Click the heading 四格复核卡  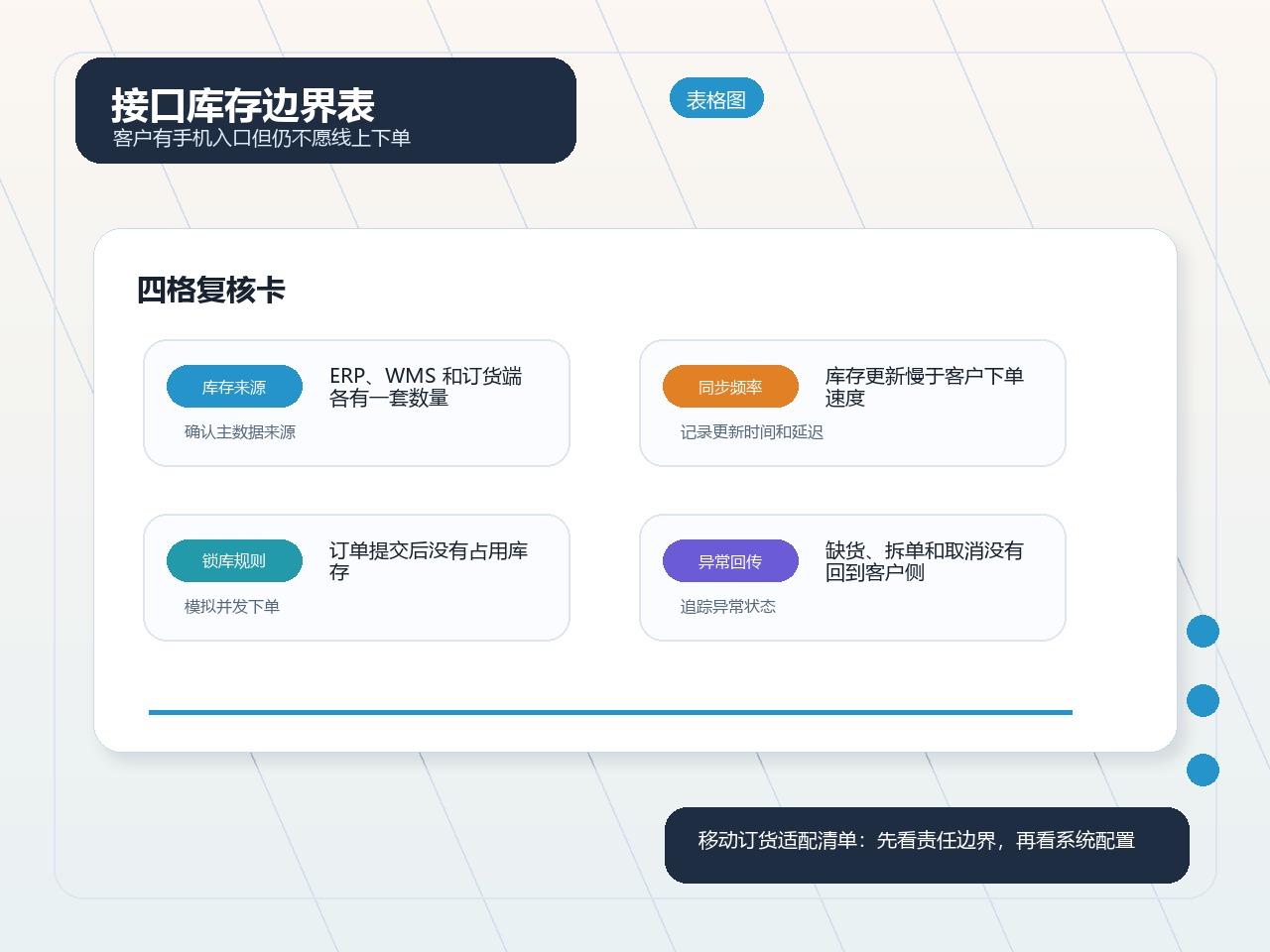pos(211,290)
